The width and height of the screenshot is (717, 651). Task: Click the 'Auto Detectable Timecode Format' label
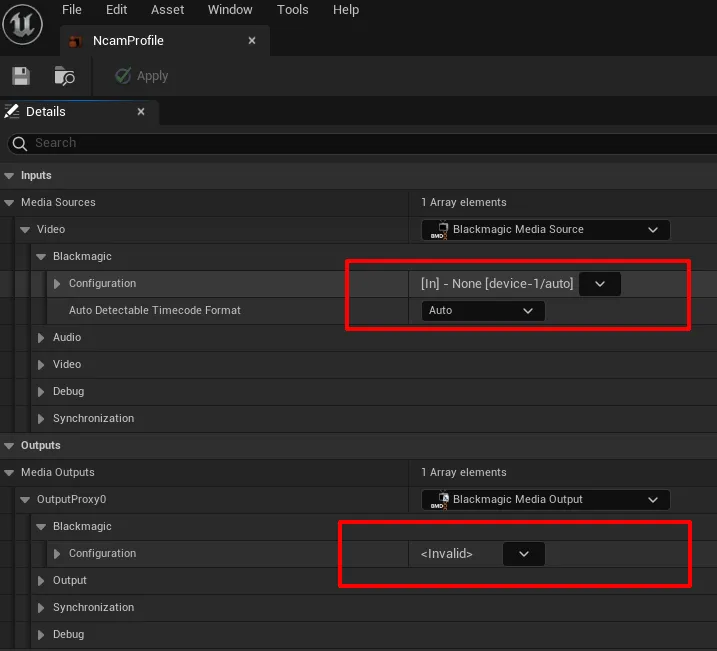155,310
